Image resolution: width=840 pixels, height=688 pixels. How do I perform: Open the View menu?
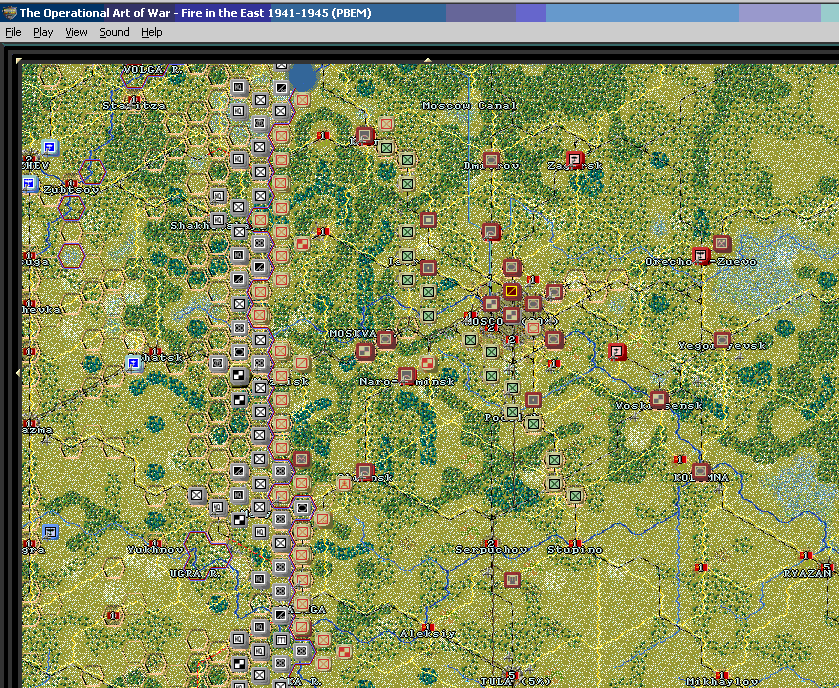tap(76, 32)
